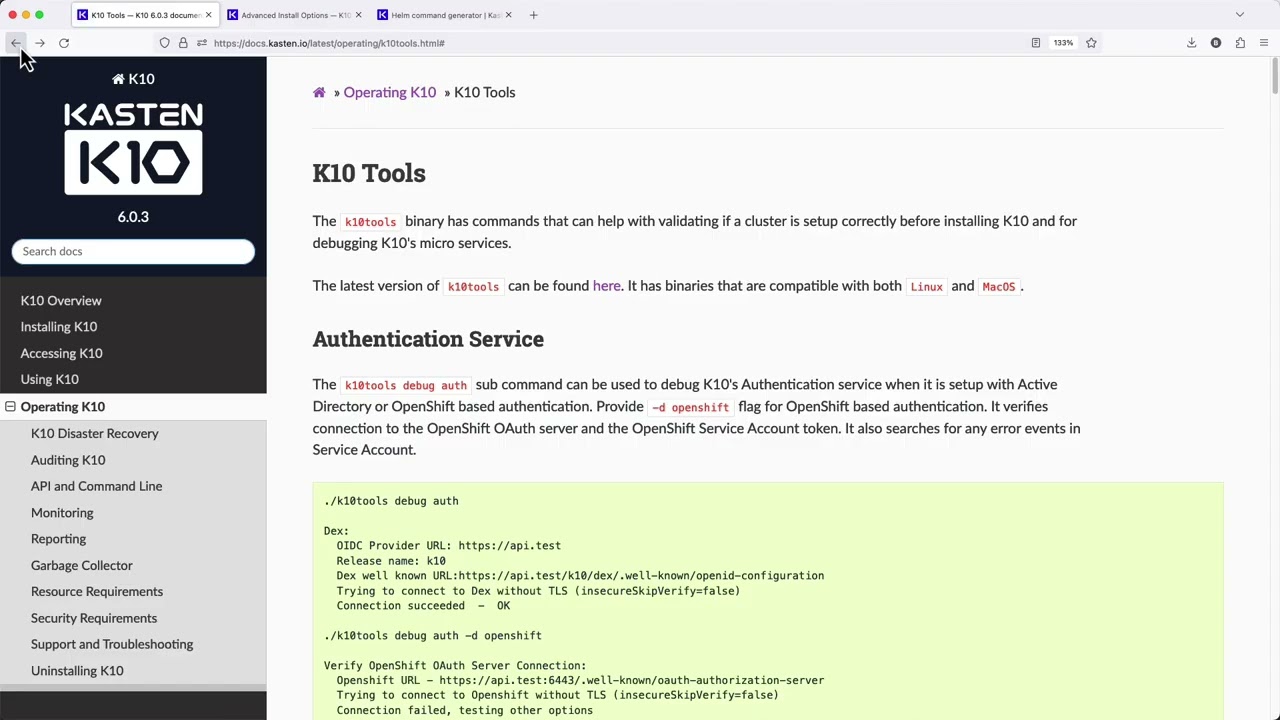Click the Kasten K10 logo image
Viewport: 1280px width, 720px height.
(133, 149)
